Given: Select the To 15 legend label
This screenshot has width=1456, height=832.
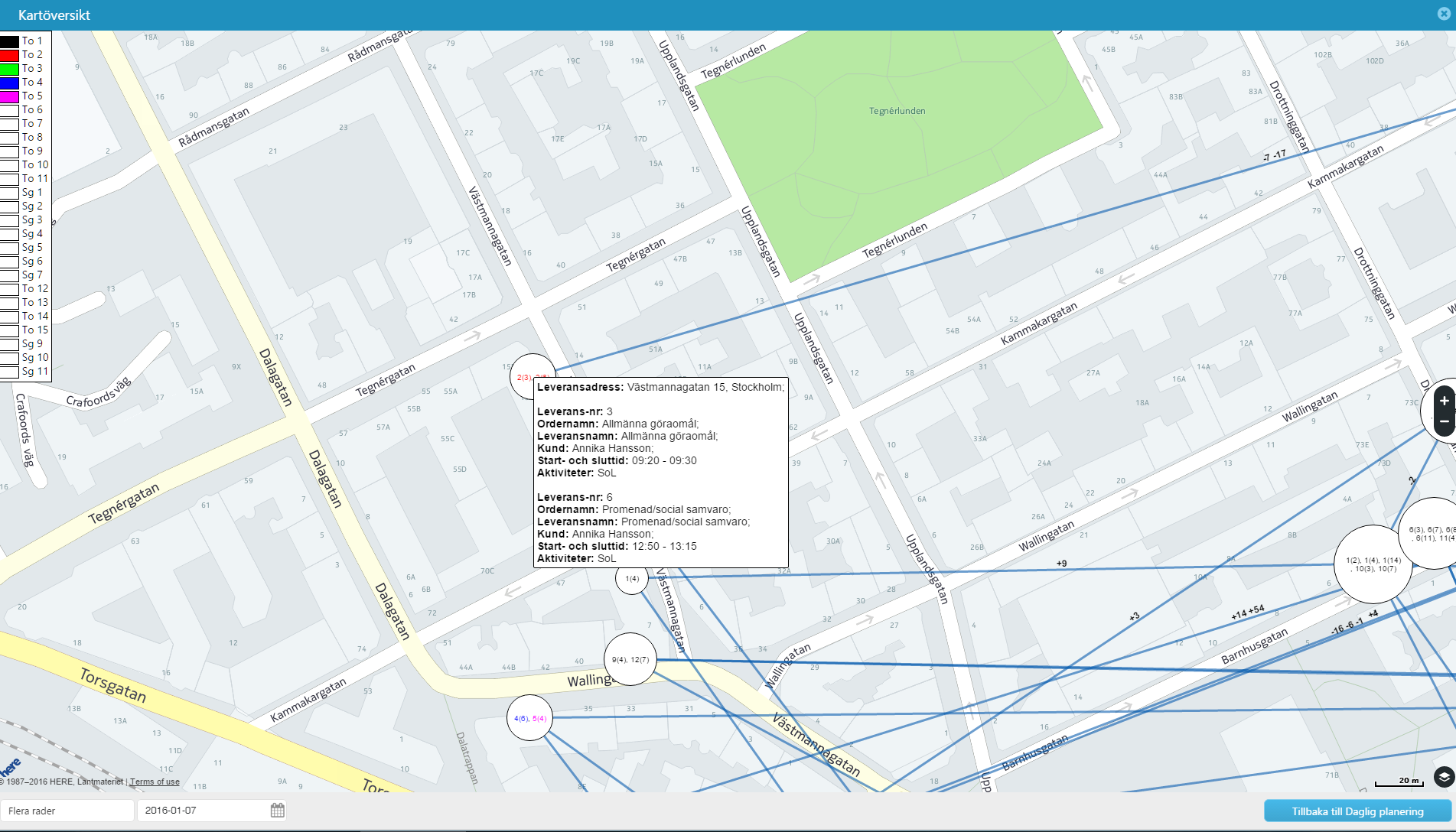Looking at the screenshot, I should [35, 330].
